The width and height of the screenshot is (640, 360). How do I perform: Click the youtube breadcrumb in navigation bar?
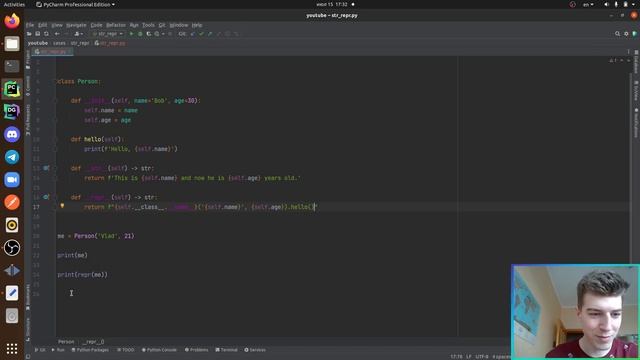click(x=38, y=43)
